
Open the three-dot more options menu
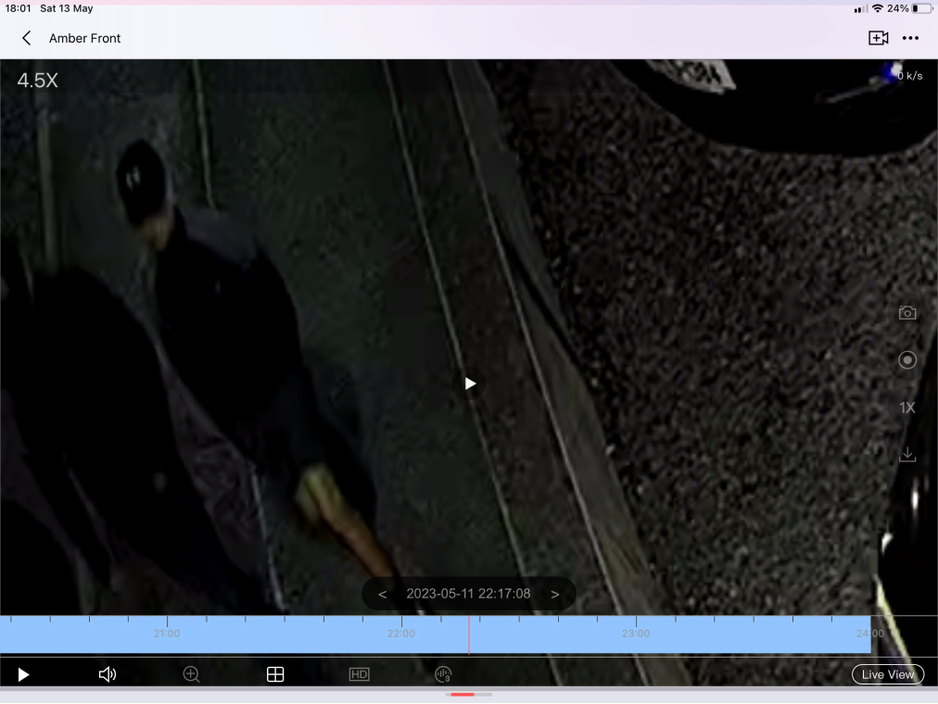click(910, 38)
